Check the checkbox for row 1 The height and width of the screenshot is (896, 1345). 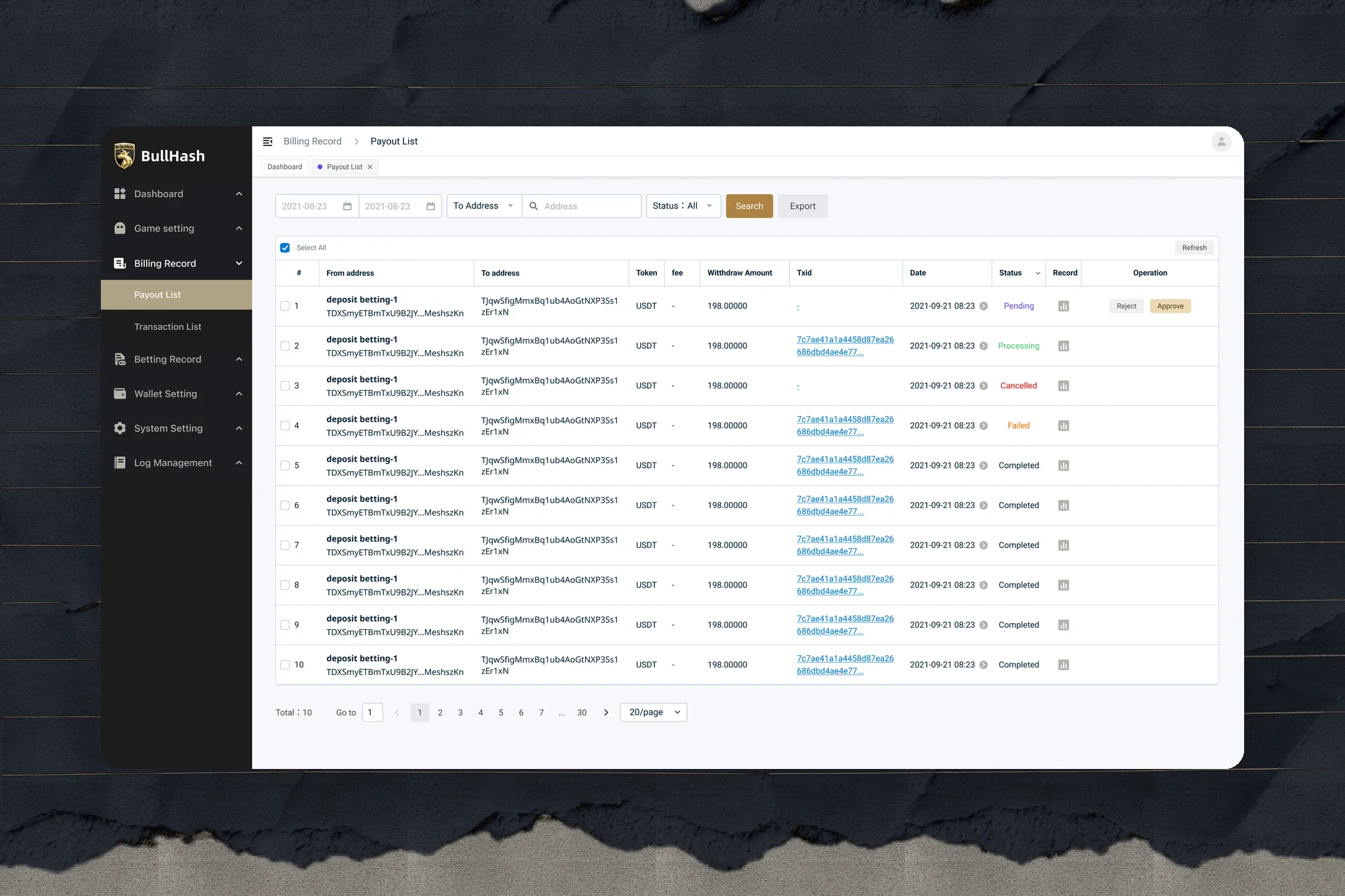tap(285, 307)
